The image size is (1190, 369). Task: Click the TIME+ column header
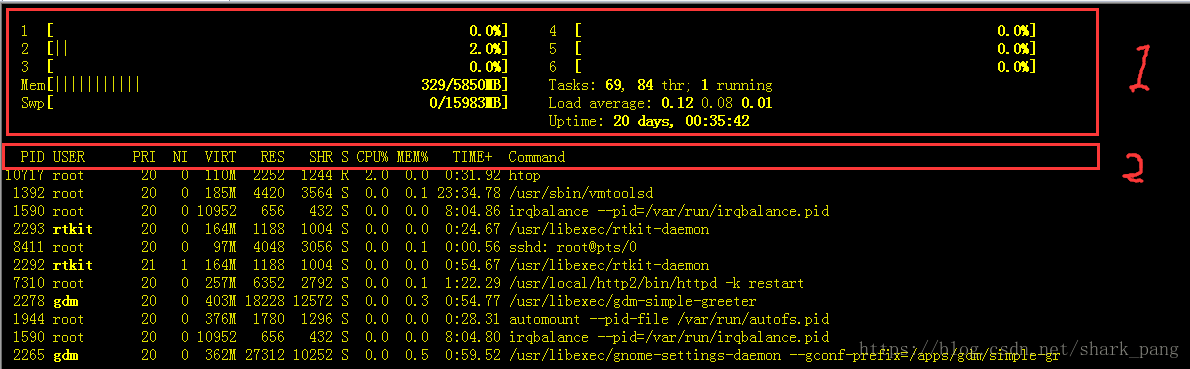tap(473, 157)
